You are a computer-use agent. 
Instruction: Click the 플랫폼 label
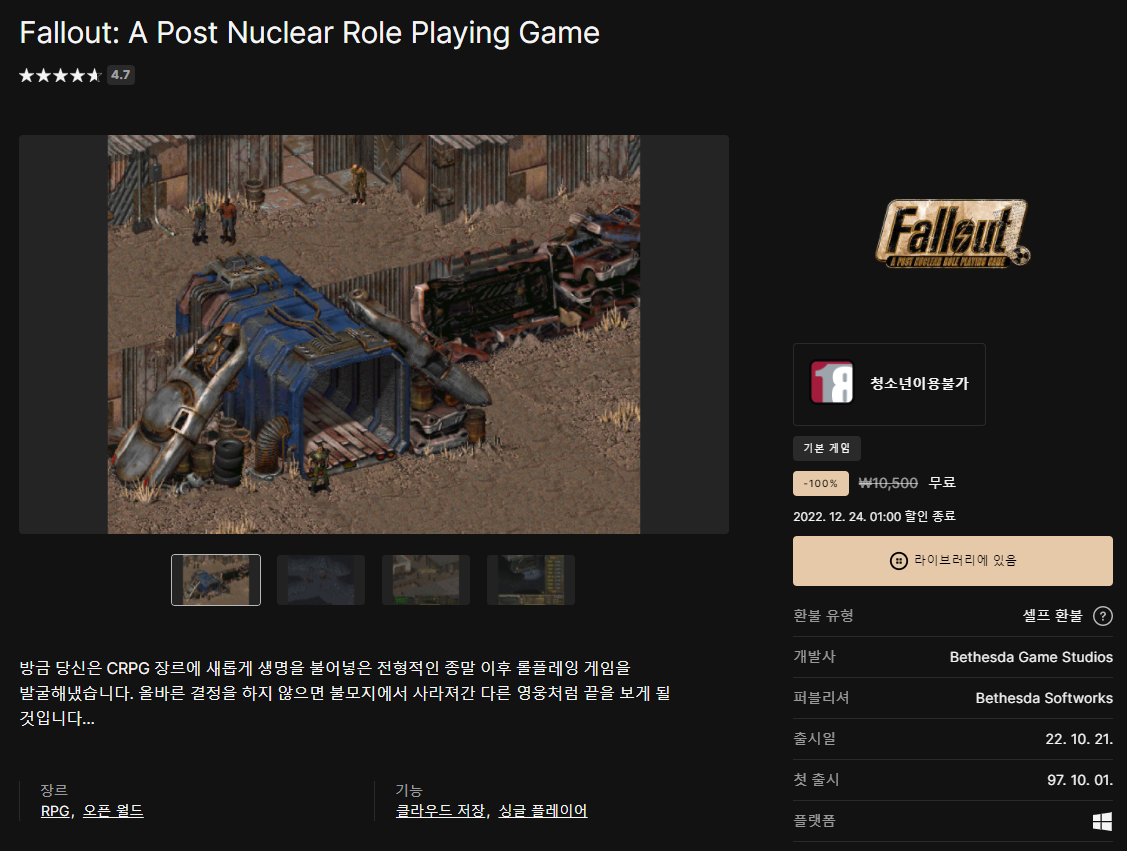click(814, 821)
